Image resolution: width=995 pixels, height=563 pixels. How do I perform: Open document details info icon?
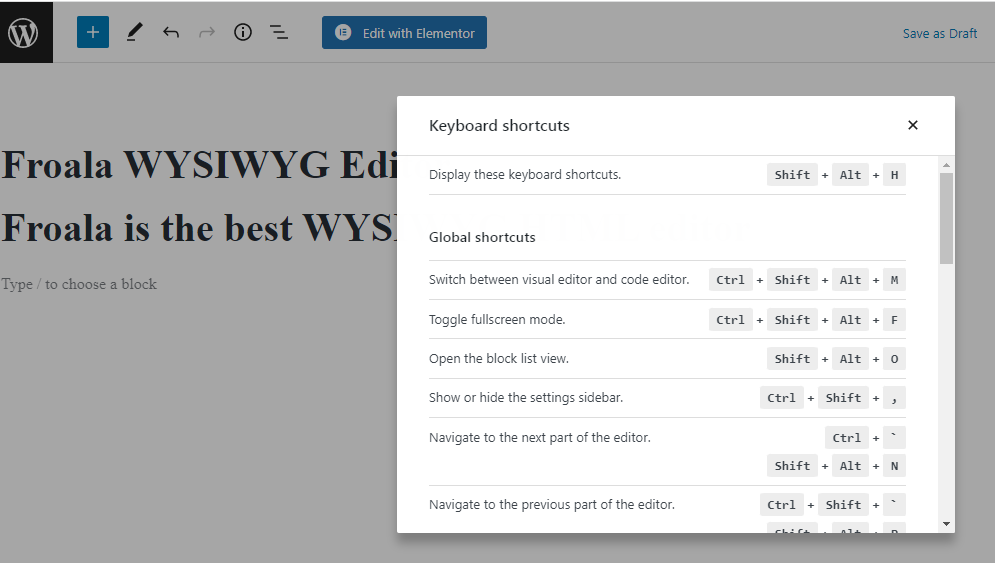click(x=243, y=32)
